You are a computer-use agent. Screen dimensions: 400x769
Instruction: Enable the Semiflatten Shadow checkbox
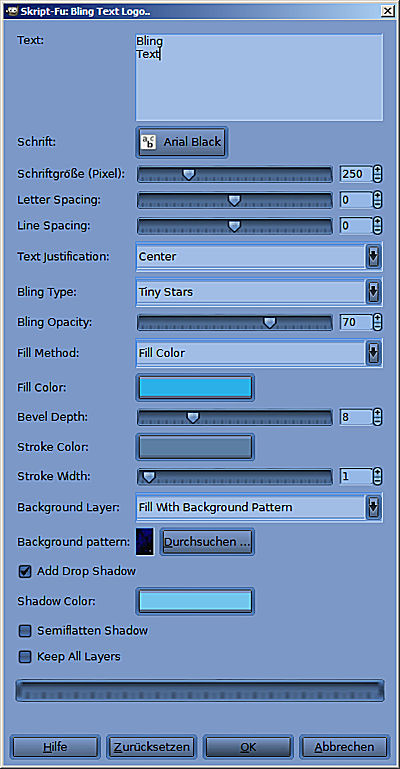25,631
